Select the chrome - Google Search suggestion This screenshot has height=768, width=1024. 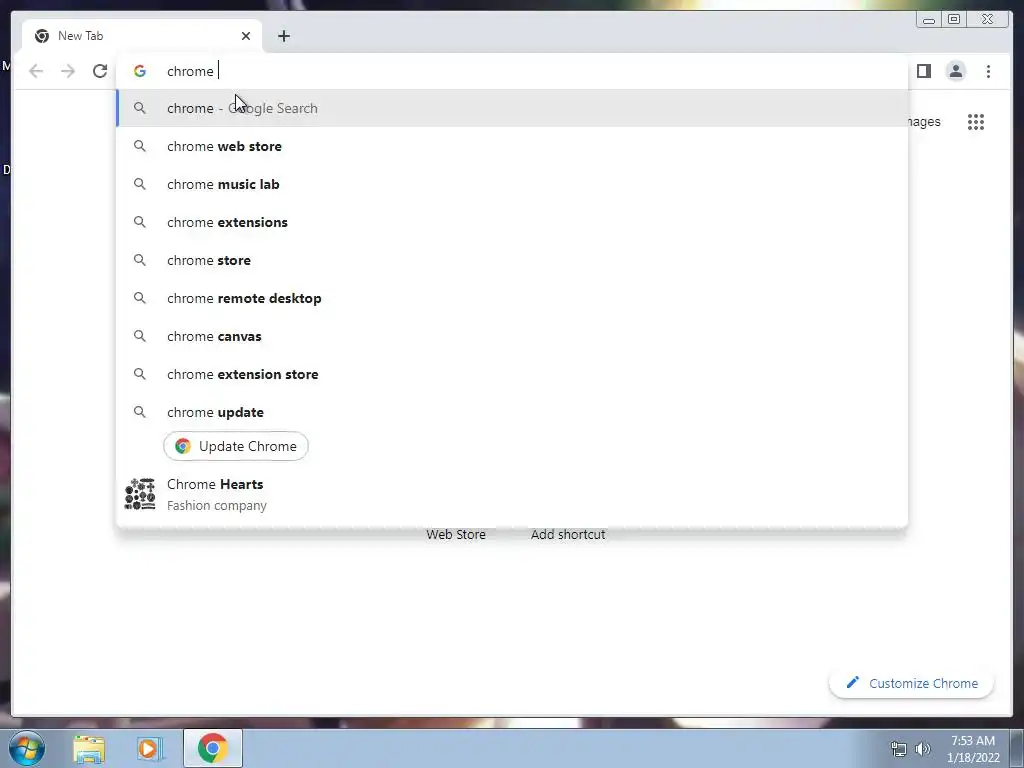coord(512,108)
